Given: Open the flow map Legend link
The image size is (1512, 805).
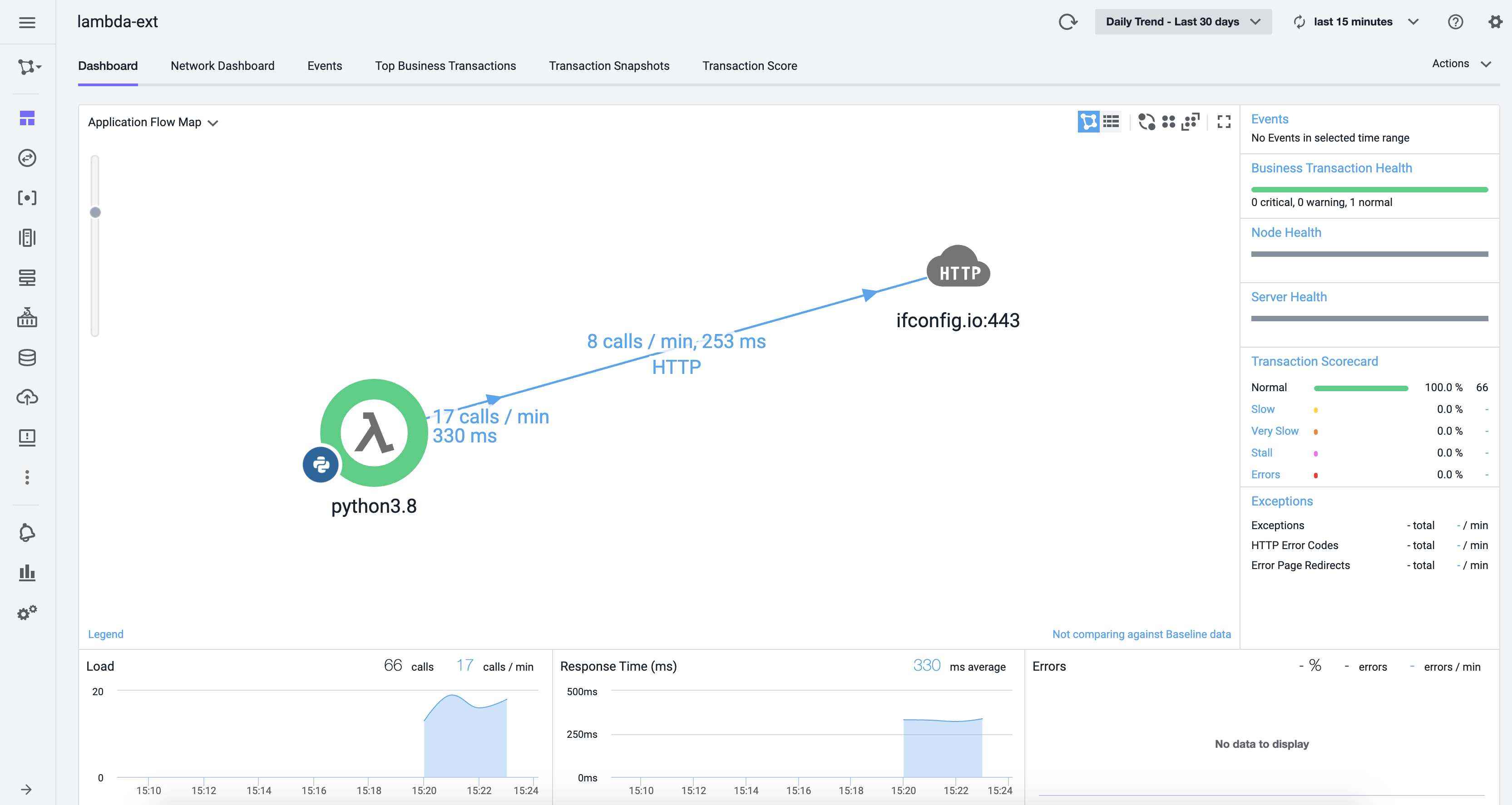Looking at the screenshot, I should tap(106, 633).
